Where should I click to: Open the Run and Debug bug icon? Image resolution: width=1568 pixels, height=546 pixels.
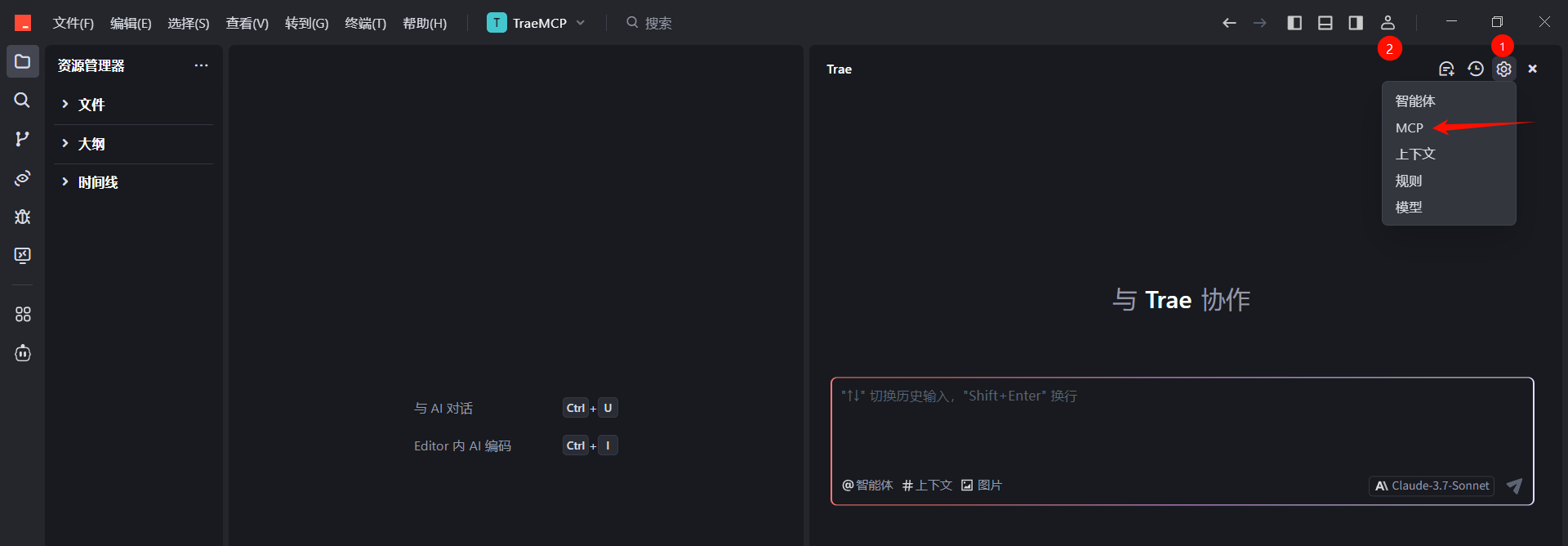[x=23, y=217]
